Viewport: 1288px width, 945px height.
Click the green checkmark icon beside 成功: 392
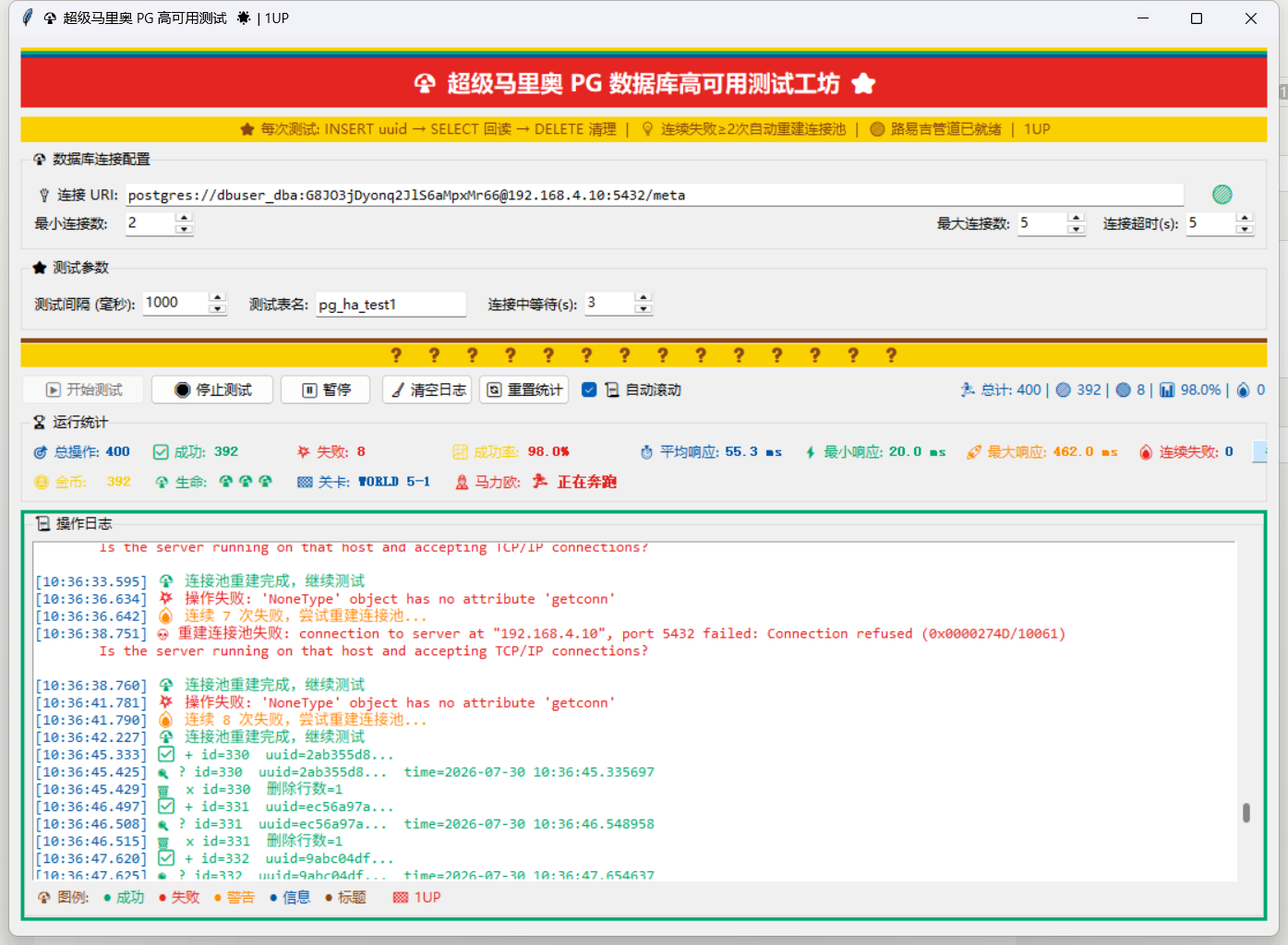click(161, 452)
